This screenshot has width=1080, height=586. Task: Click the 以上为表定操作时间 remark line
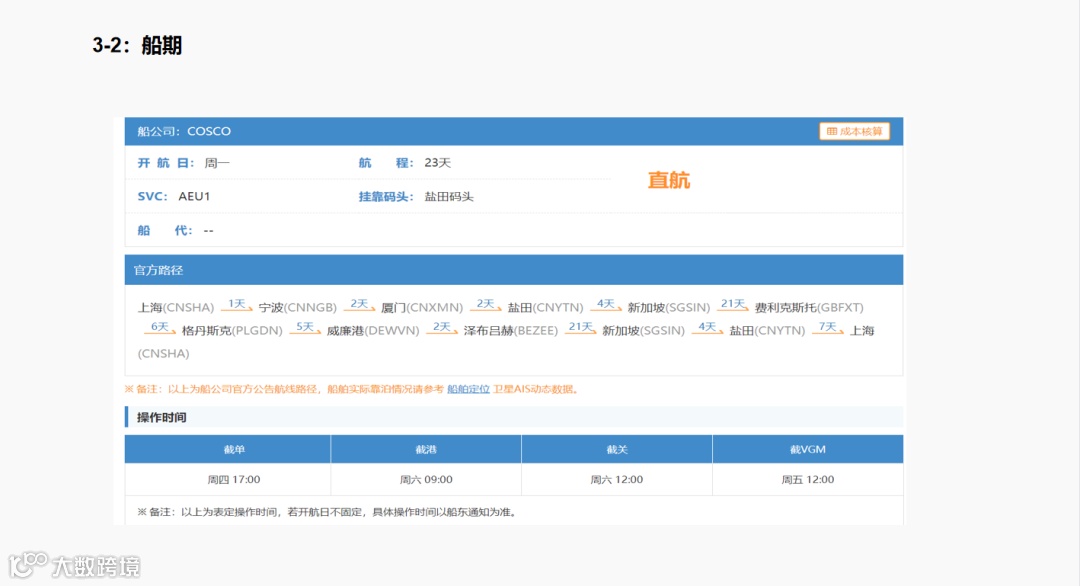pos(327,512)
